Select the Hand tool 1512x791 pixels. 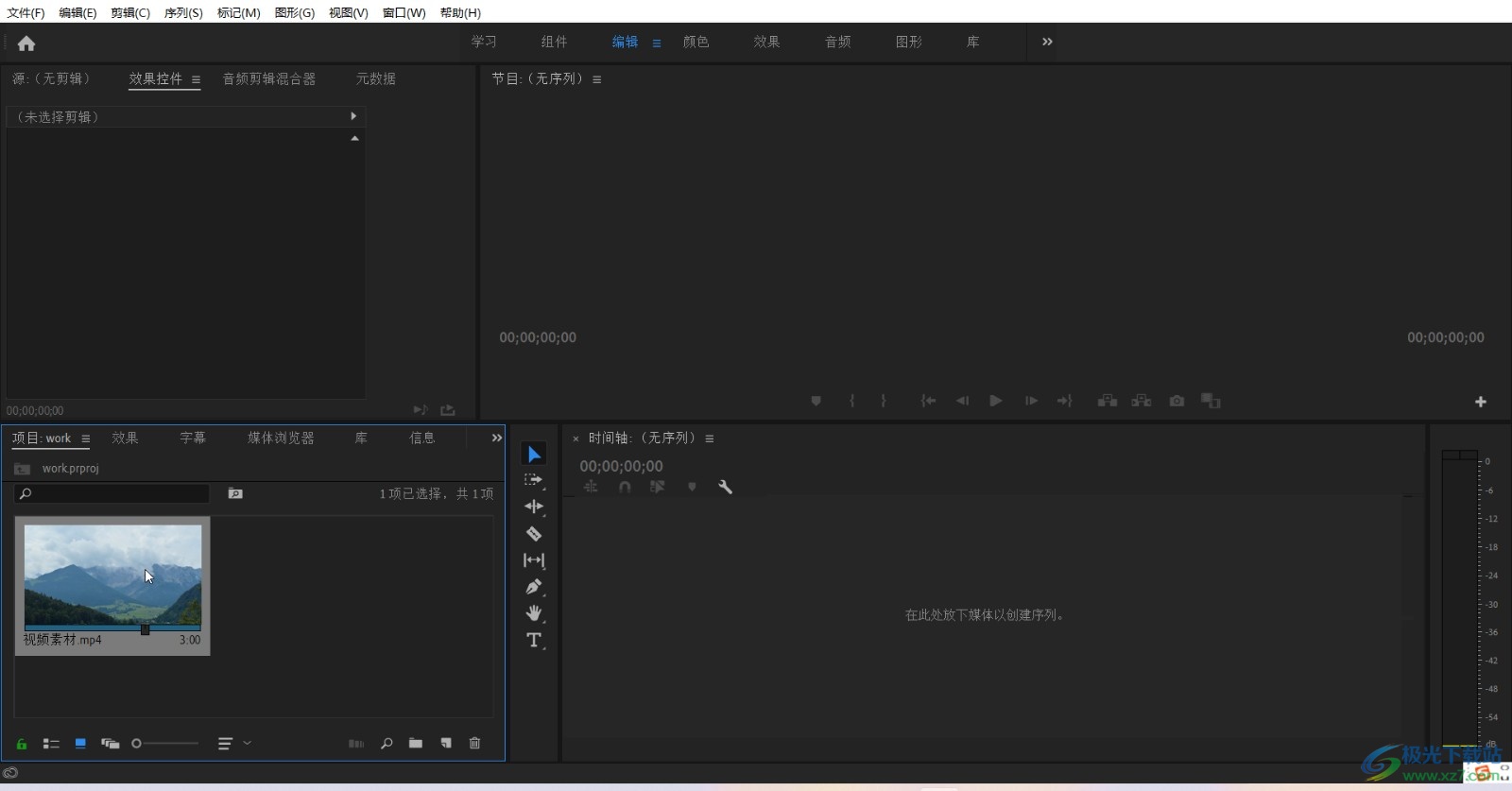(534, 613)
